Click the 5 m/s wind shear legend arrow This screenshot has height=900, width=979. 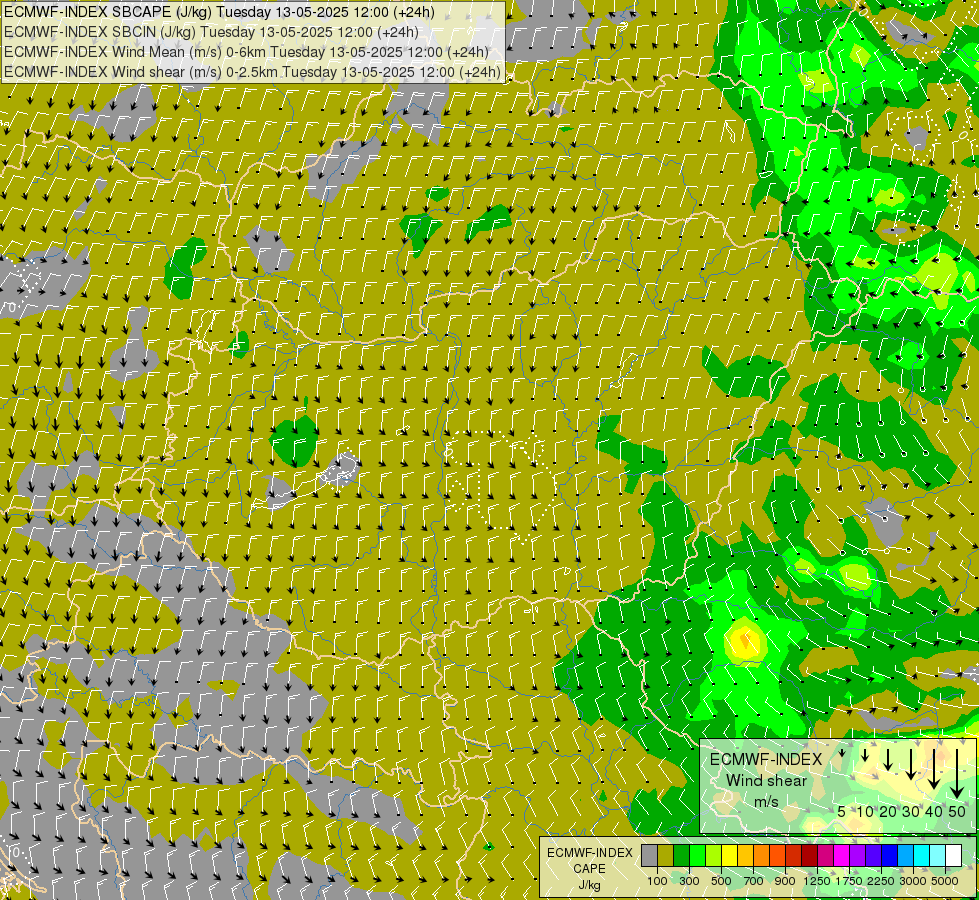click(842, 753)
